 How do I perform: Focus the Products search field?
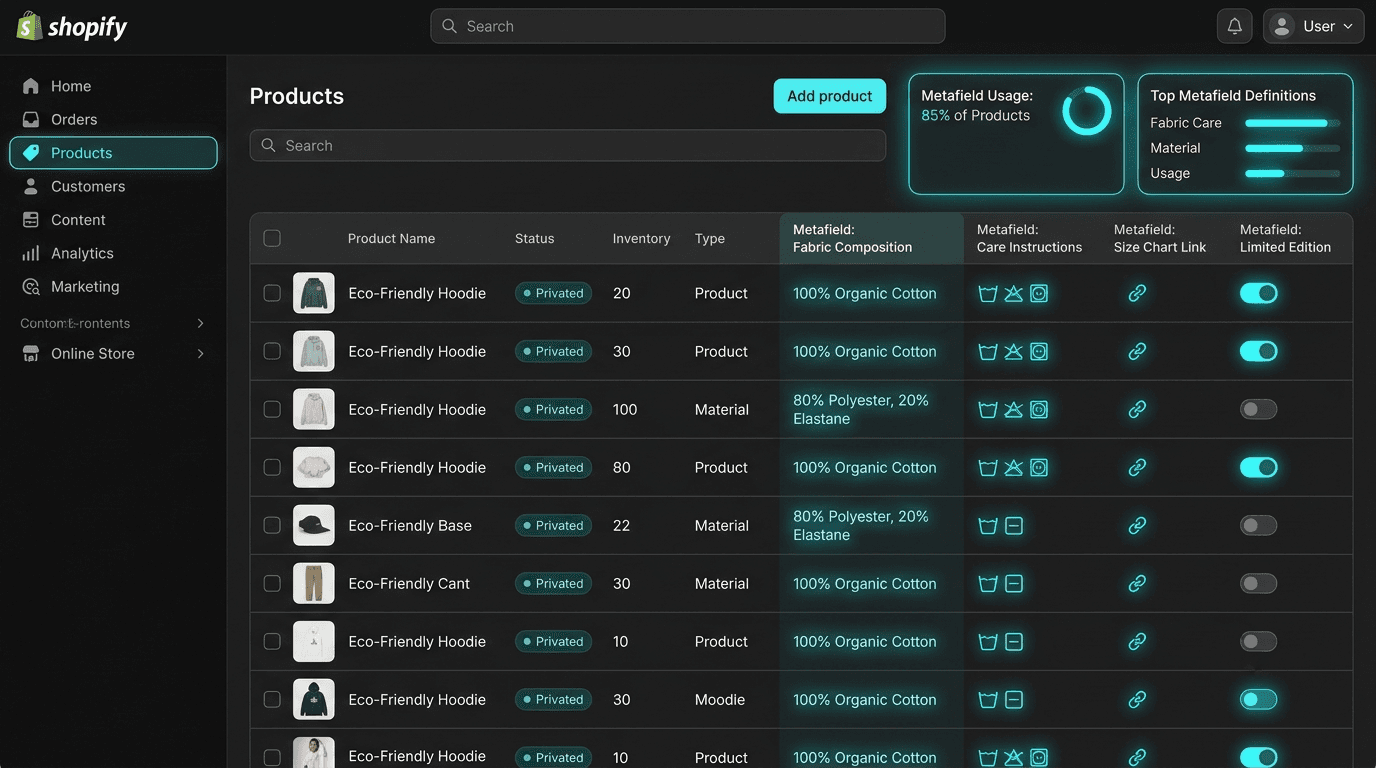pyautogui.click(x=568, y=145)
